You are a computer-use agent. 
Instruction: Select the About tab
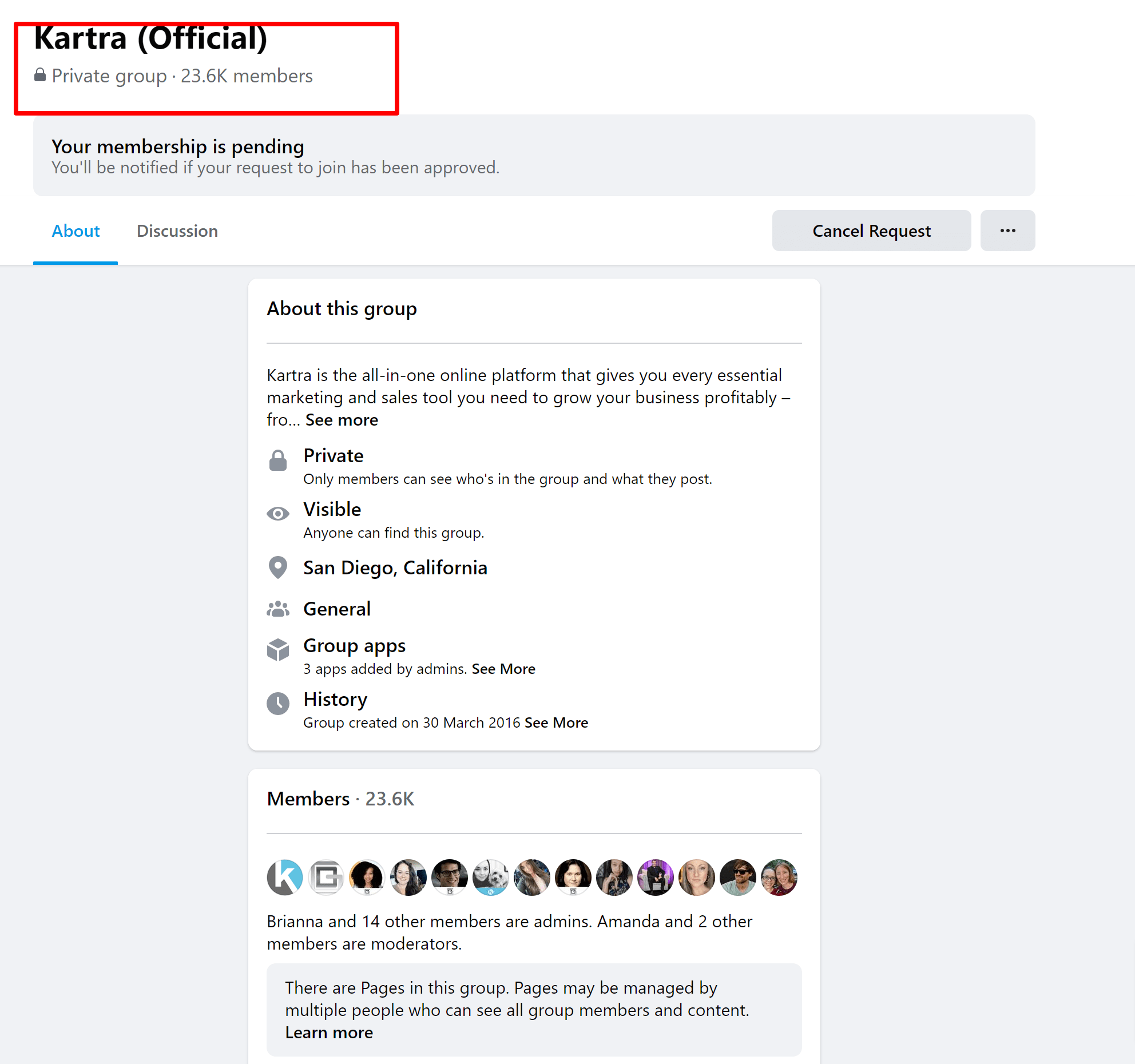point(75,231)
